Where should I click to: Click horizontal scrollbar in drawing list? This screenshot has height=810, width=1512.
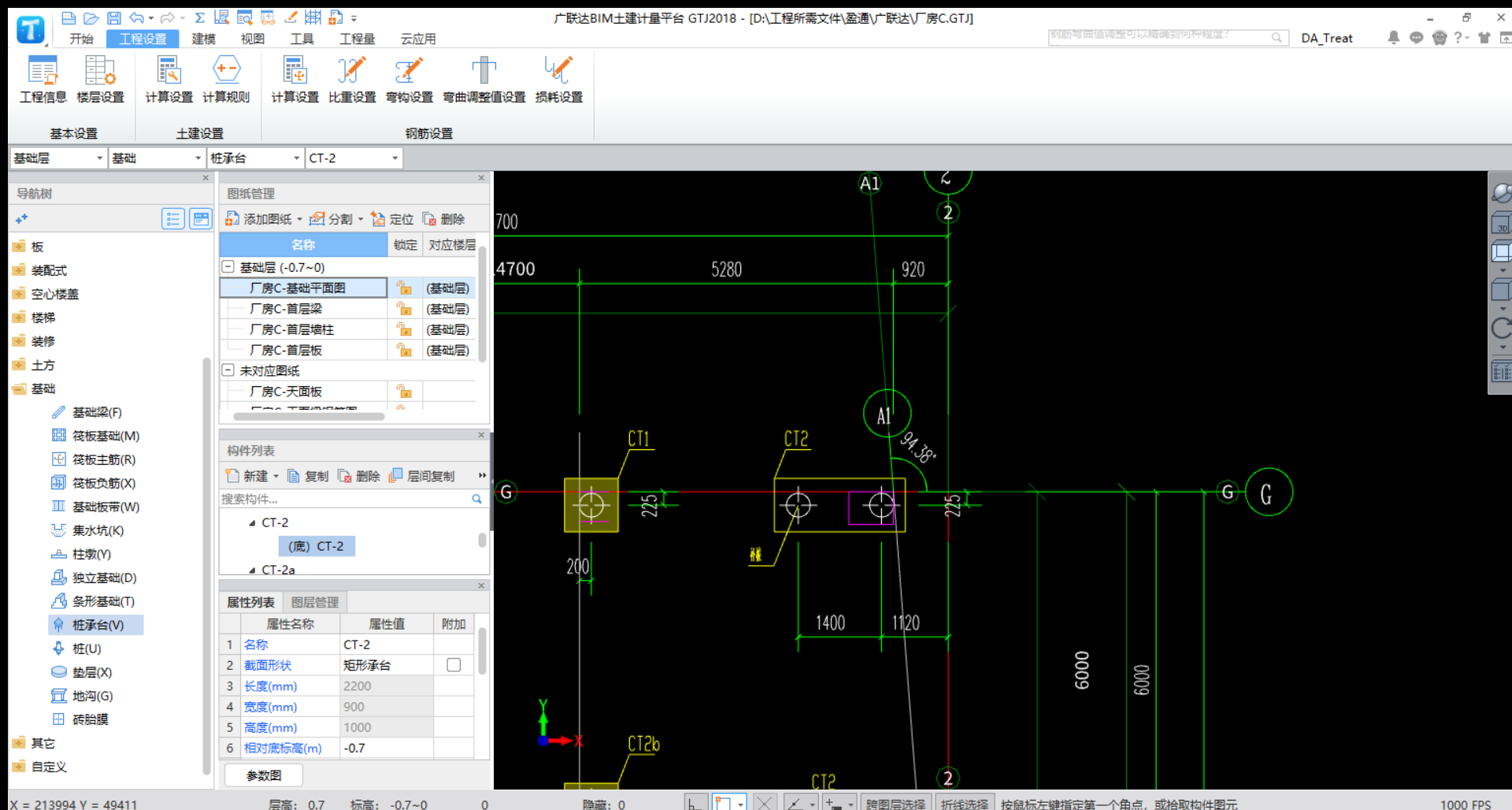(x=309, y=416)
